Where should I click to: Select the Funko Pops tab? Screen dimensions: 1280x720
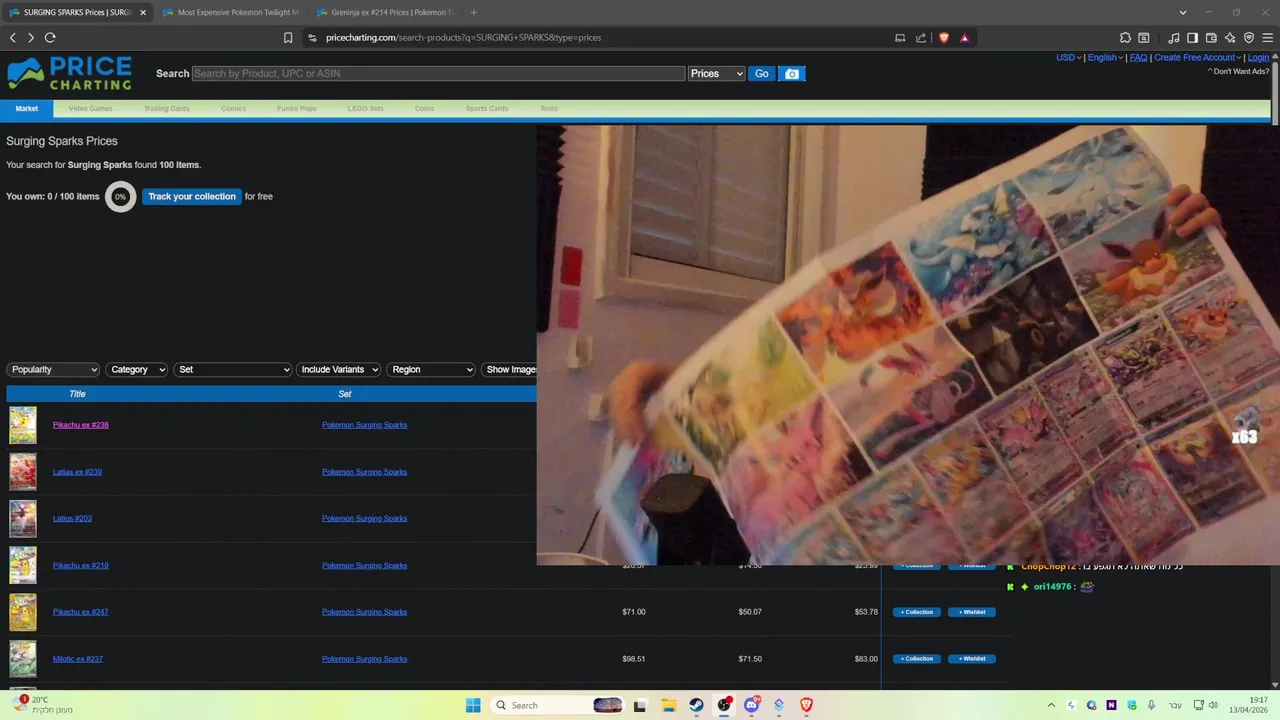tap(297, 108)
